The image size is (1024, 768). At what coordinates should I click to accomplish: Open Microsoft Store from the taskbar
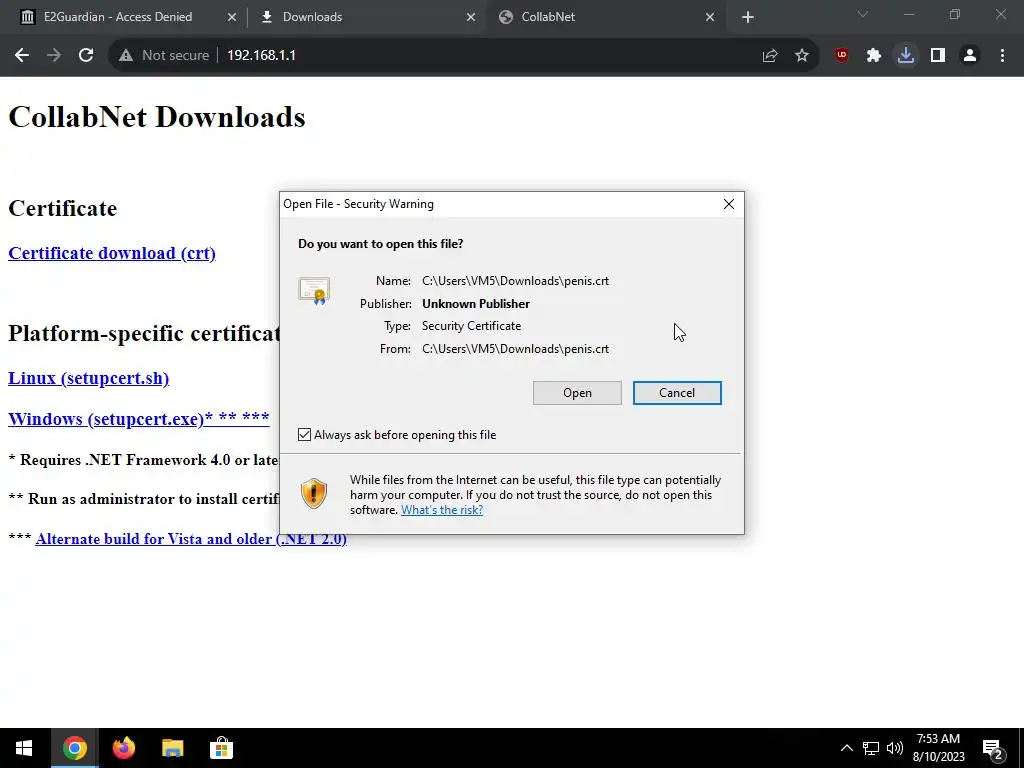click(x=221, y=748)
